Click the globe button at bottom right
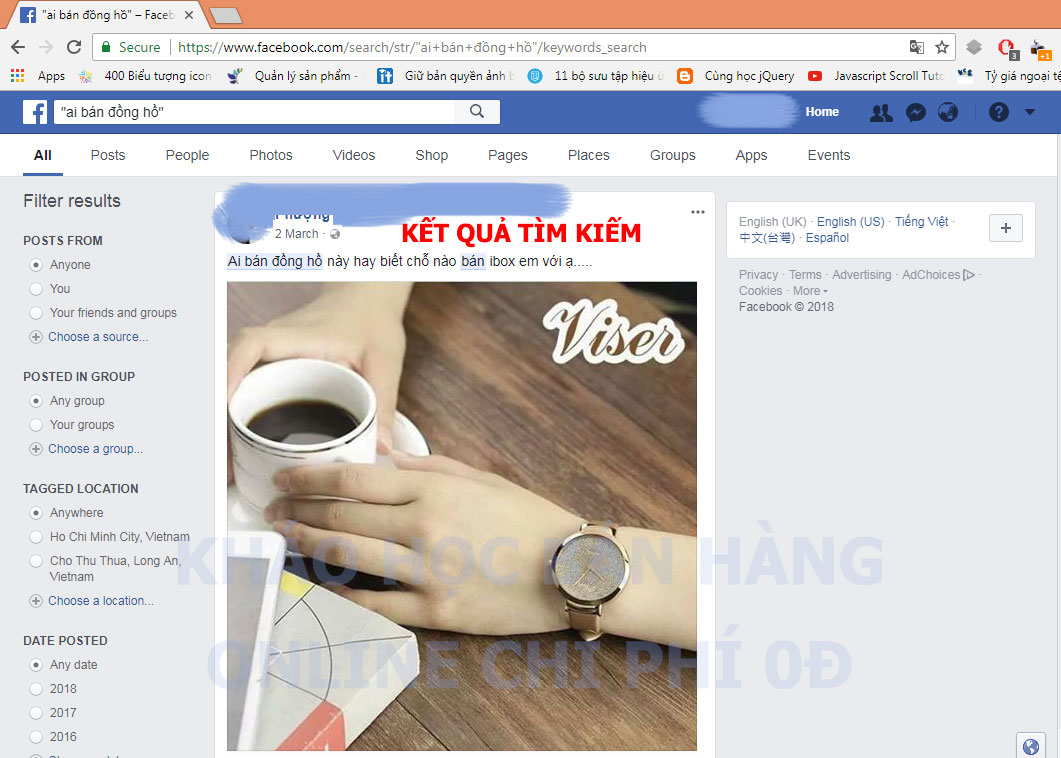This screenshot has height=758, width=1061. pos(1031,746)
